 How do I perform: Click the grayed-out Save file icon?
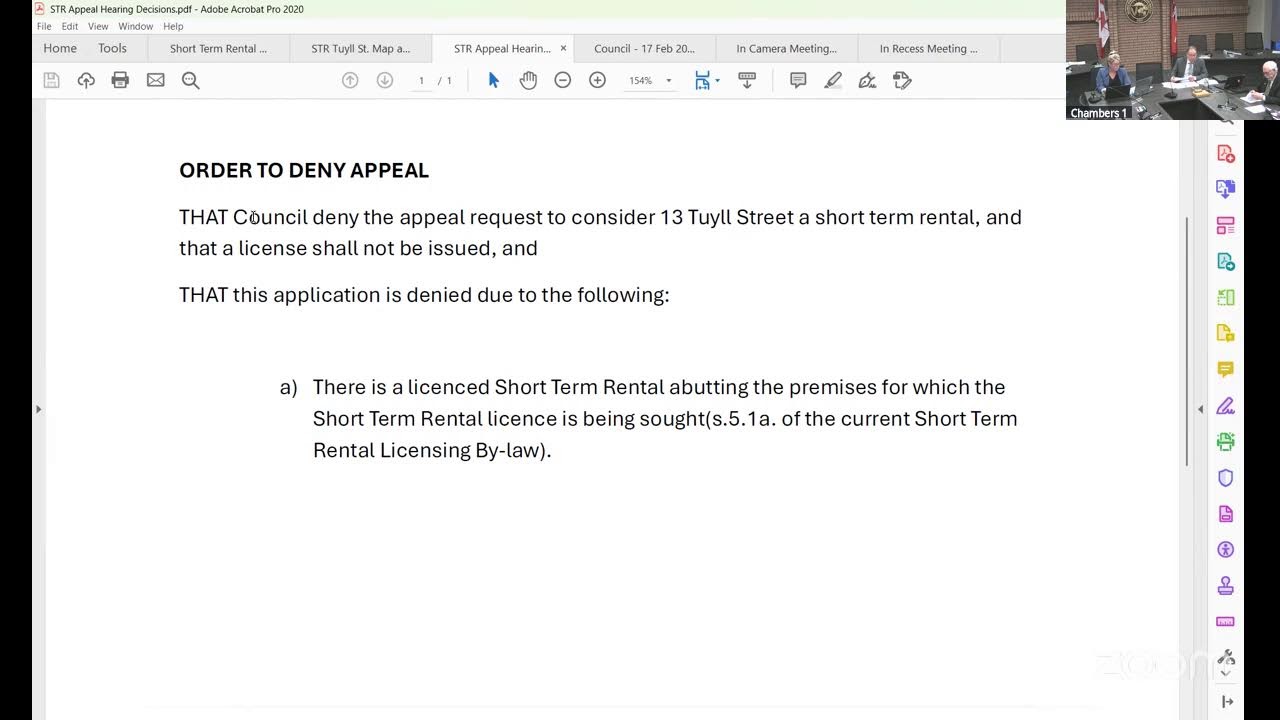pos(51,80)
